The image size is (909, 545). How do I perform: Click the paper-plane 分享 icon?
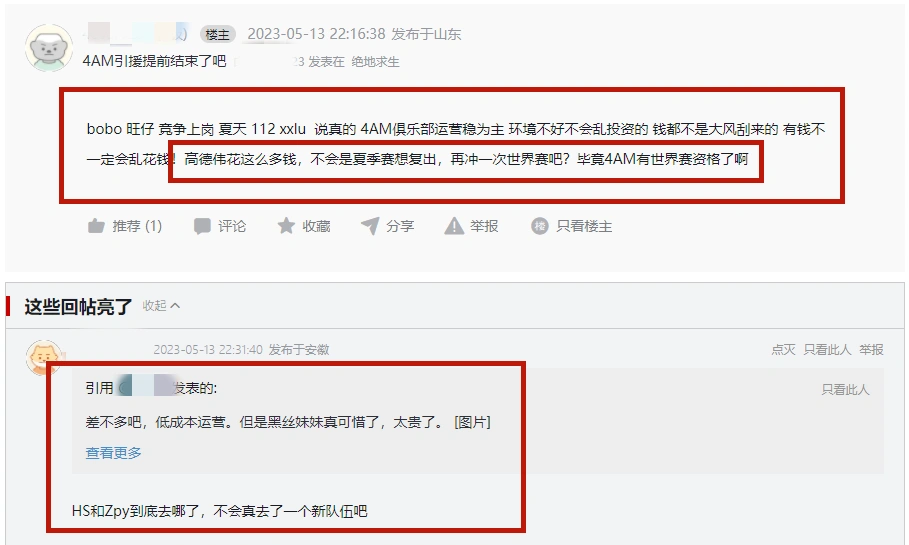pyautogui.click(x=370, y=226)
